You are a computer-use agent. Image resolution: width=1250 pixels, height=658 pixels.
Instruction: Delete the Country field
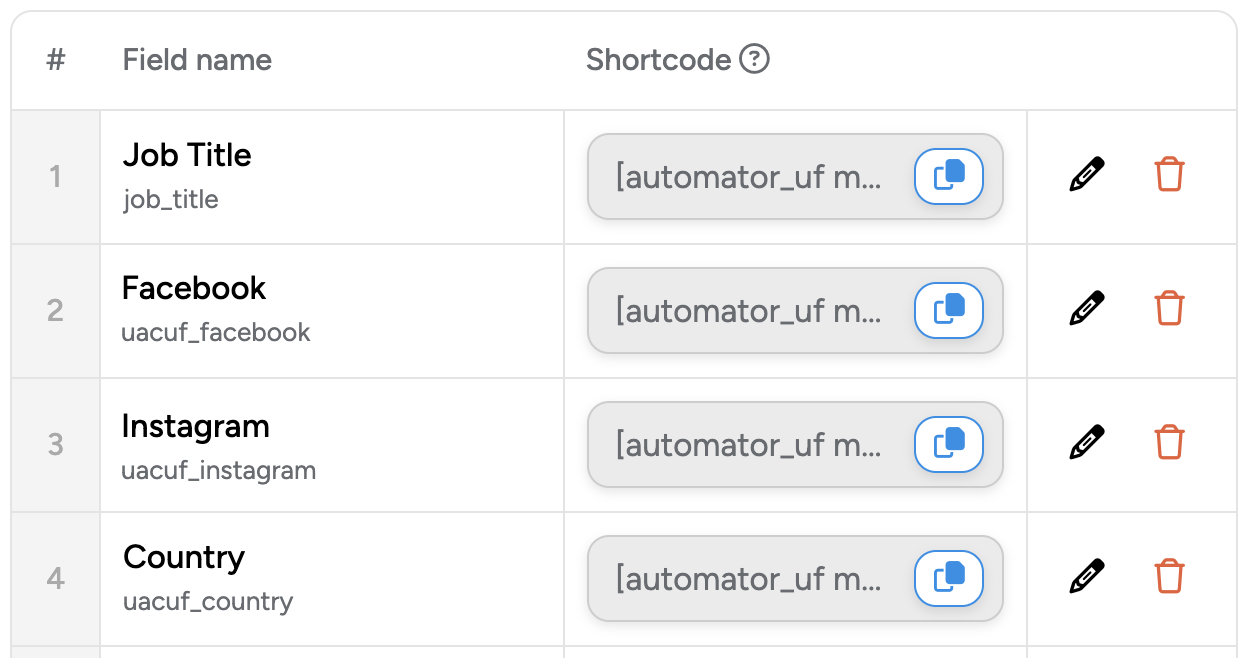[1169, 576]
